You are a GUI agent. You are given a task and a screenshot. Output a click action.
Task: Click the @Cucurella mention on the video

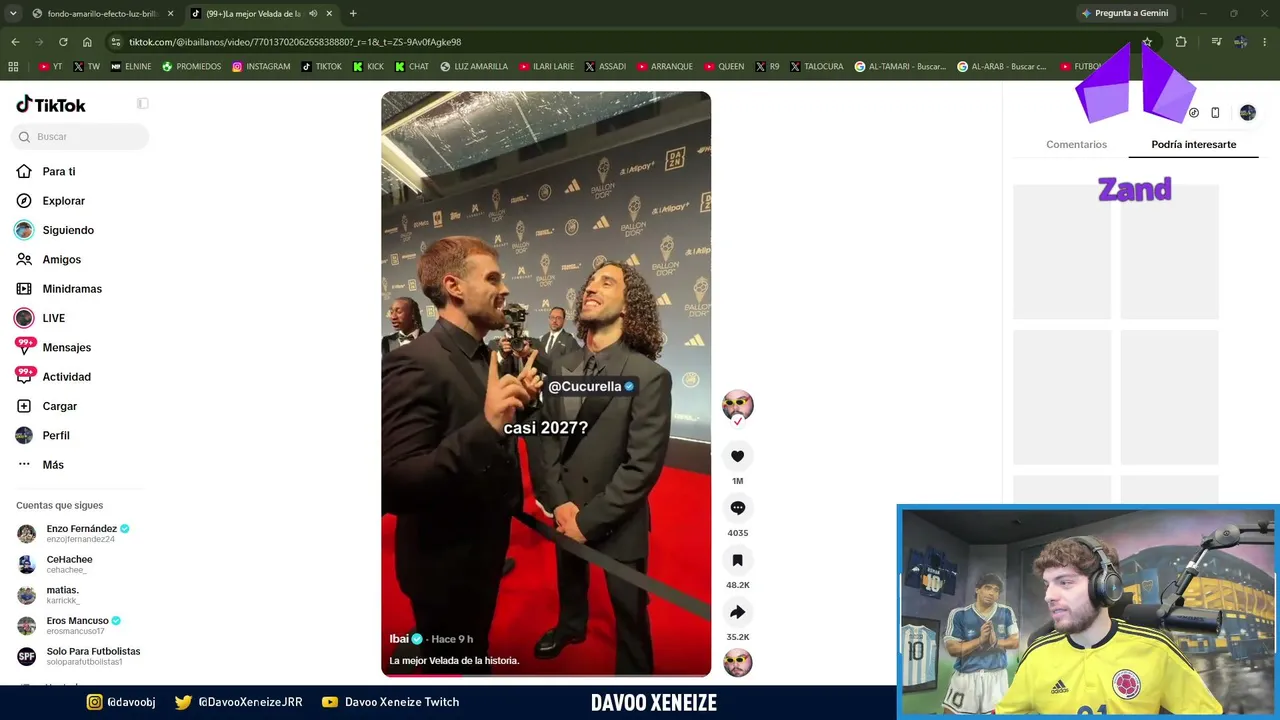click(590, 387)
